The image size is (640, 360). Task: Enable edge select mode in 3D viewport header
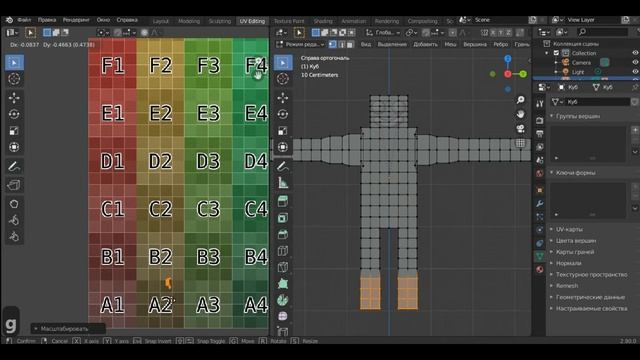tap(342, 44)
